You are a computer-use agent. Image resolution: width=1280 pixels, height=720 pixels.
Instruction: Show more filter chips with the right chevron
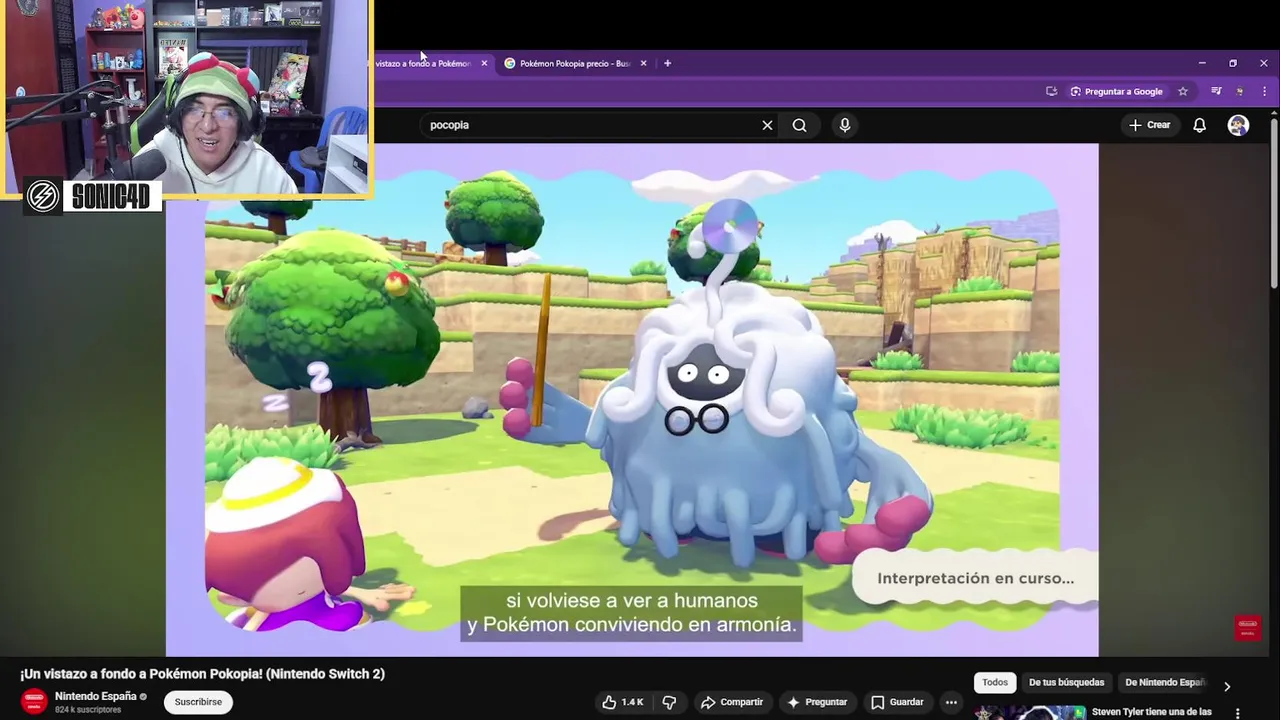click(x=1227, y=686)
